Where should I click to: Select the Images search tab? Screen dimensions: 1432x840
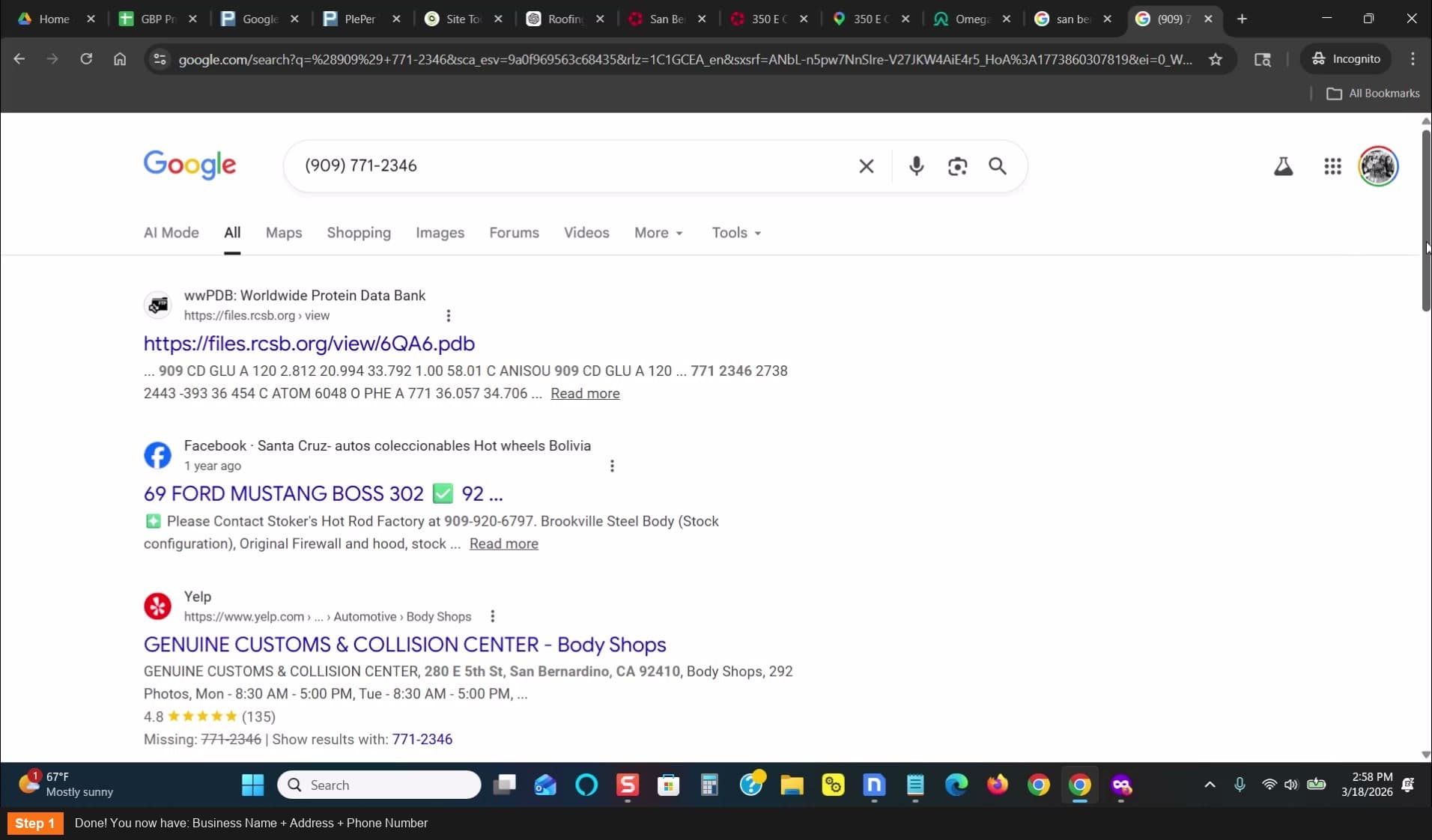tap(440, 233)
